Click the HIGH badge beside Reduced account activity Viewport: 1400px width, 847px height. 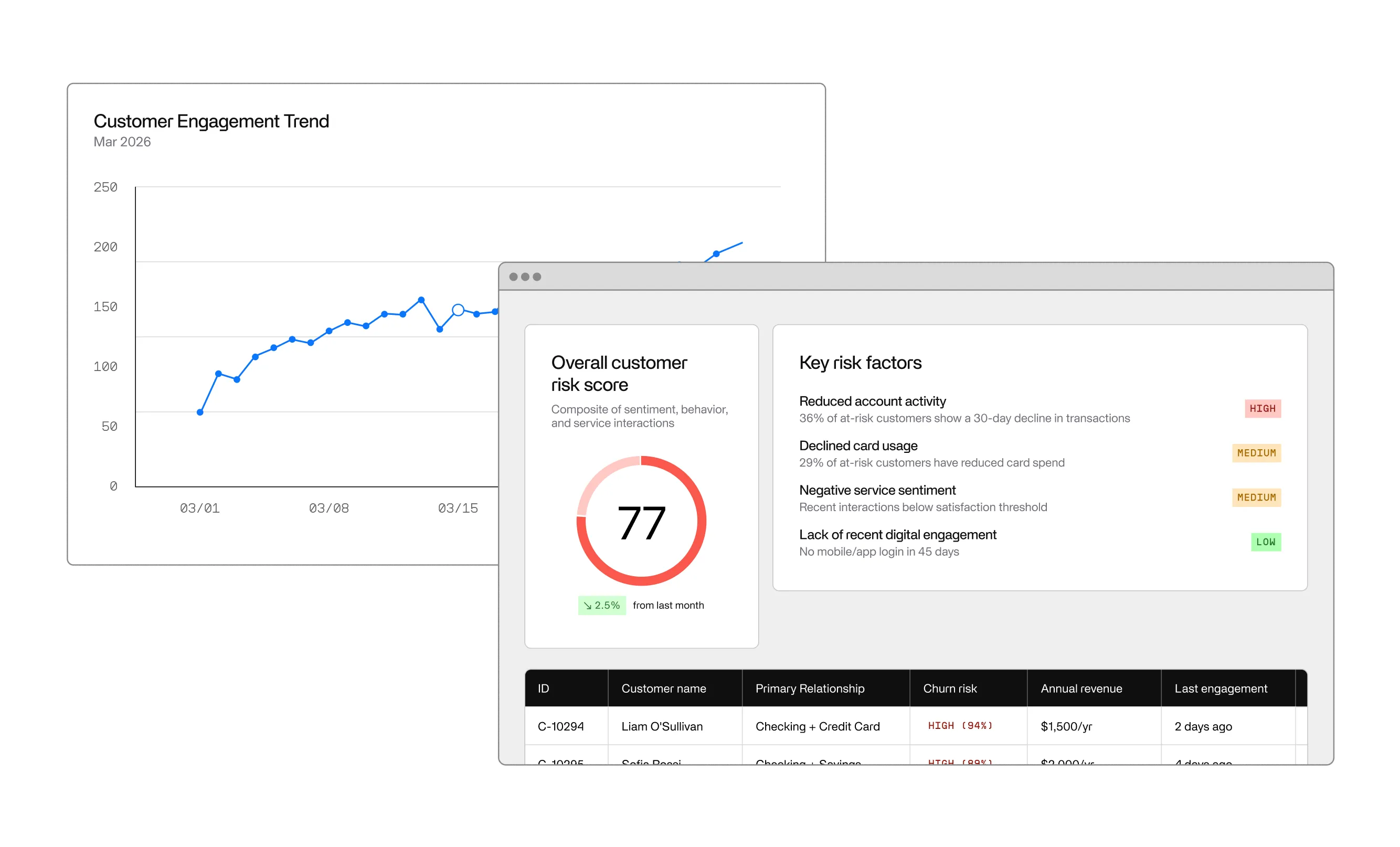coord(1263,408)
